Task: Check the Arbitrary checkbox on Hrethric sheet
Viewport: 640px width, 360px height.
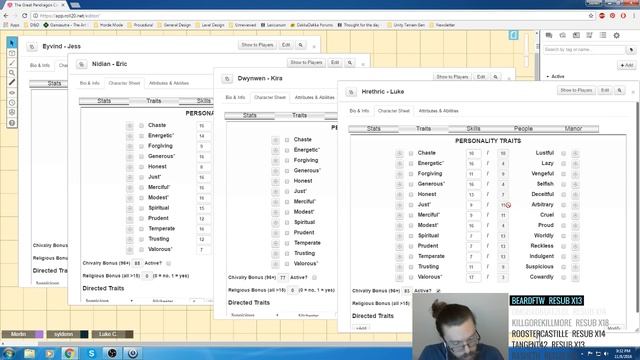Action: [x=564, y=205]
